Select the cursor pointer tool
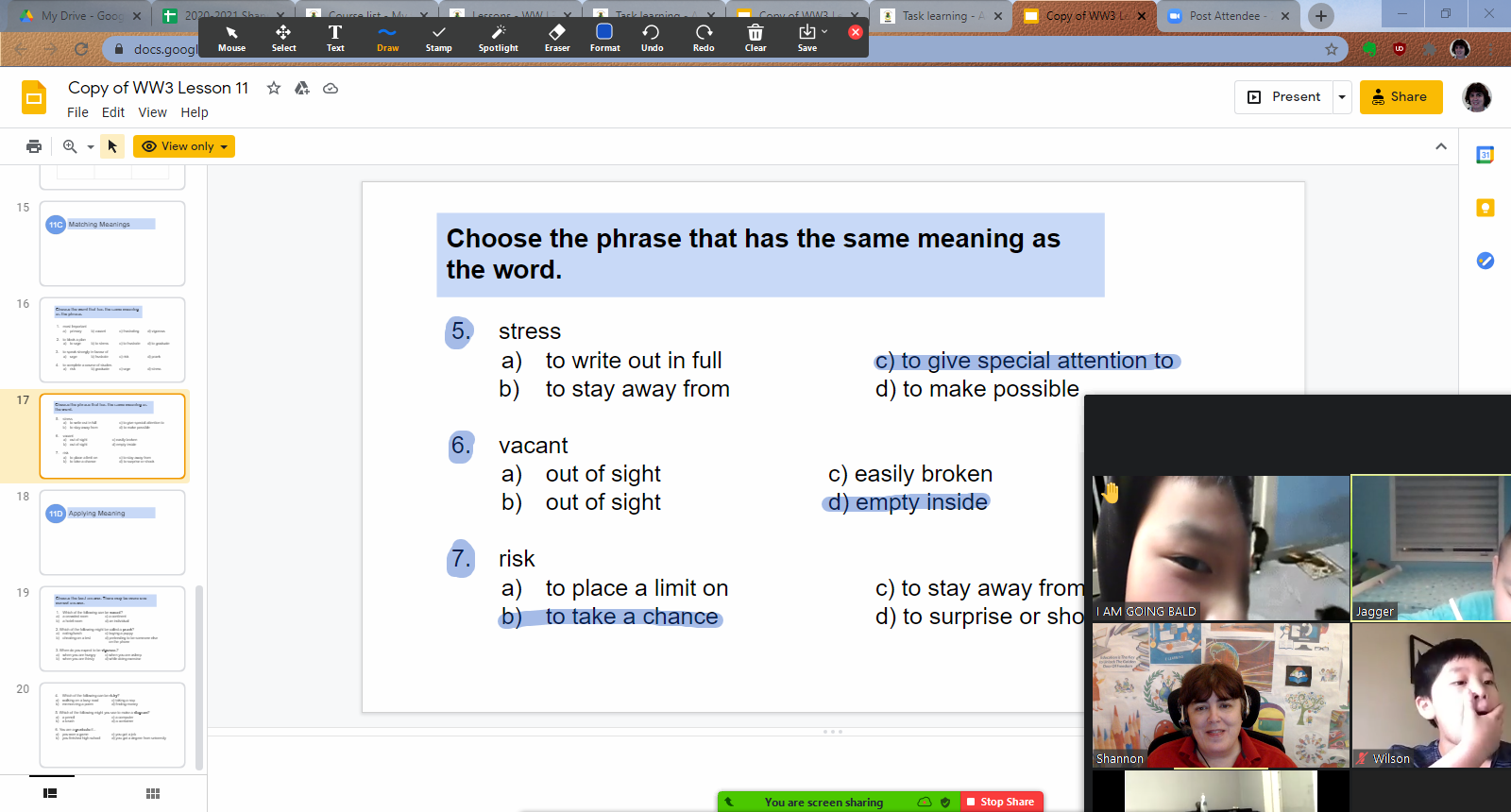Image resolution: width=1511 pixels, height=812 pixels. (x=112, y=146)
